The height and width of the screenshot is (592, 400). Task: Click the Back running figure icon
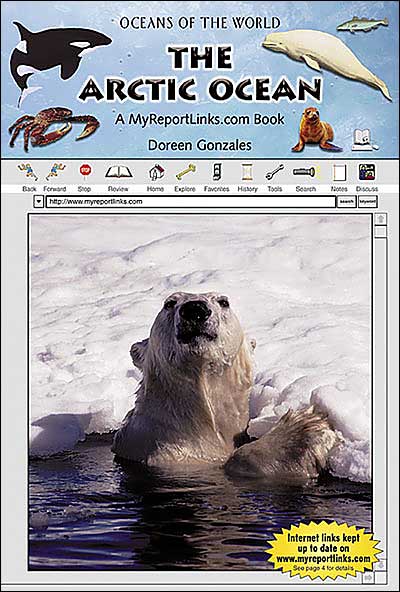[28, 171]
